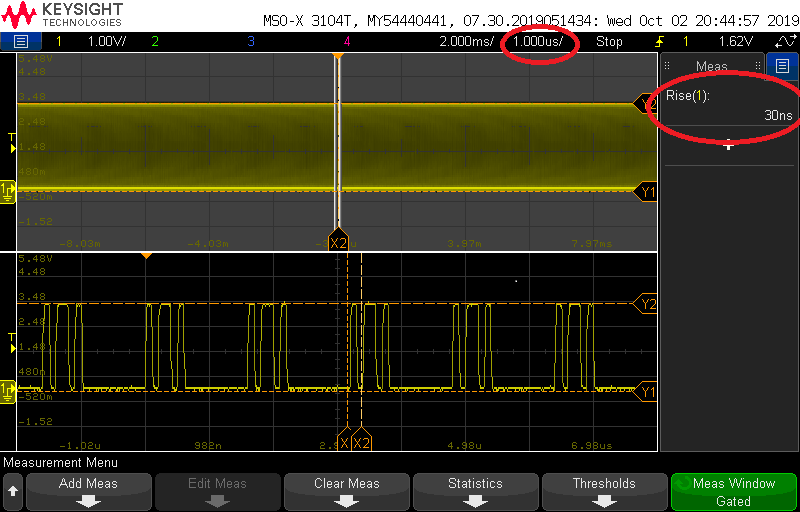Select the channel 1 ground reference marker
Viewport: 800px width, 512px height.
click(x=8, y=188)
